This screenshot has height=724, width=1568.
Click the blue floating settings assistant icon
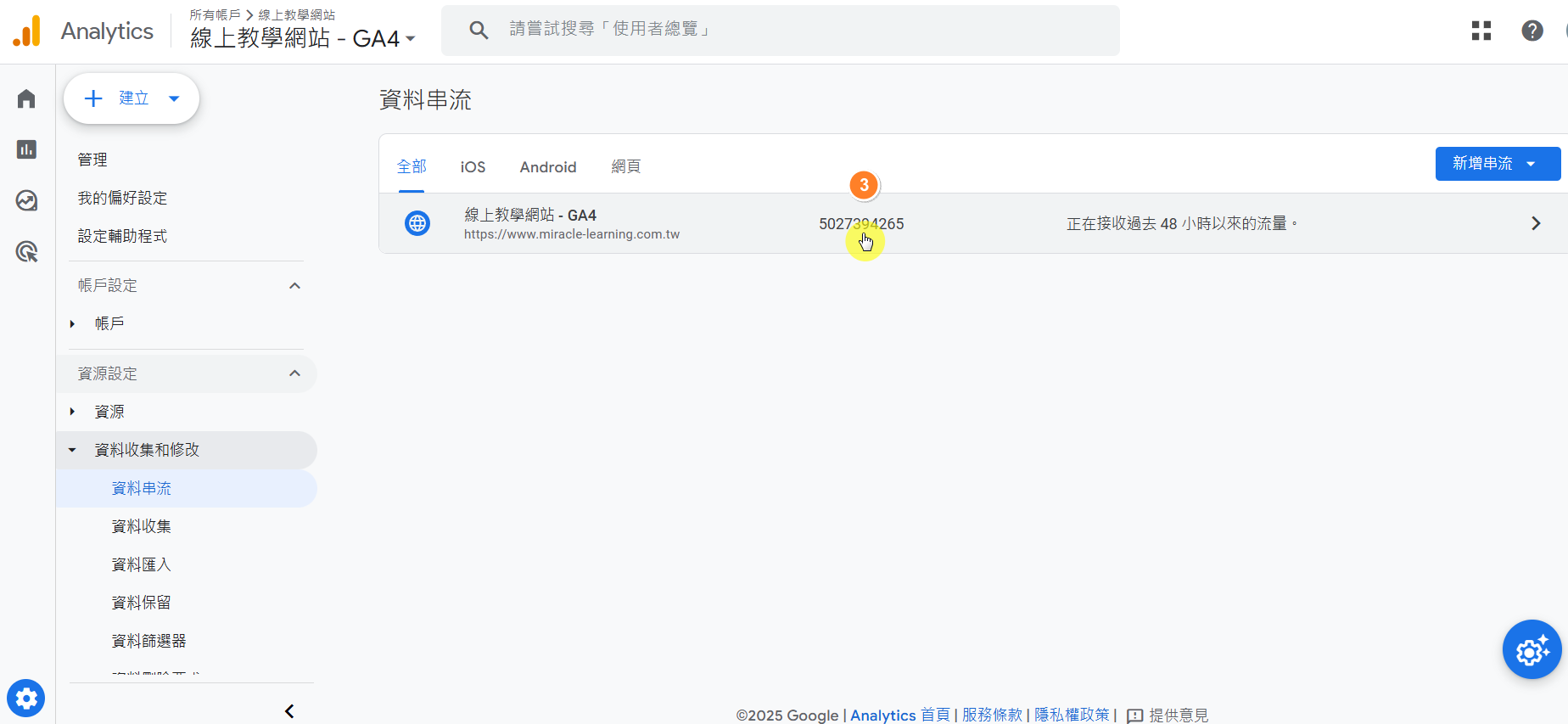click(1532, 650)
